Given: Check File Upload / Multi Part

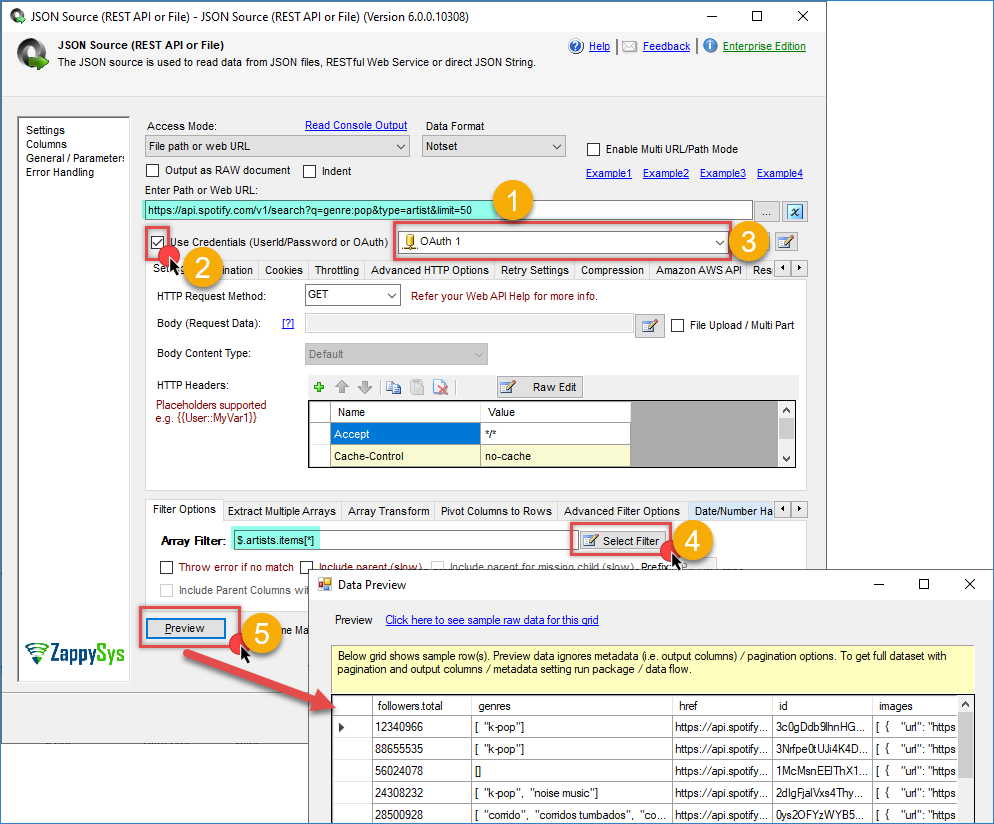Looking at the screenshot, I should point(678,325).
